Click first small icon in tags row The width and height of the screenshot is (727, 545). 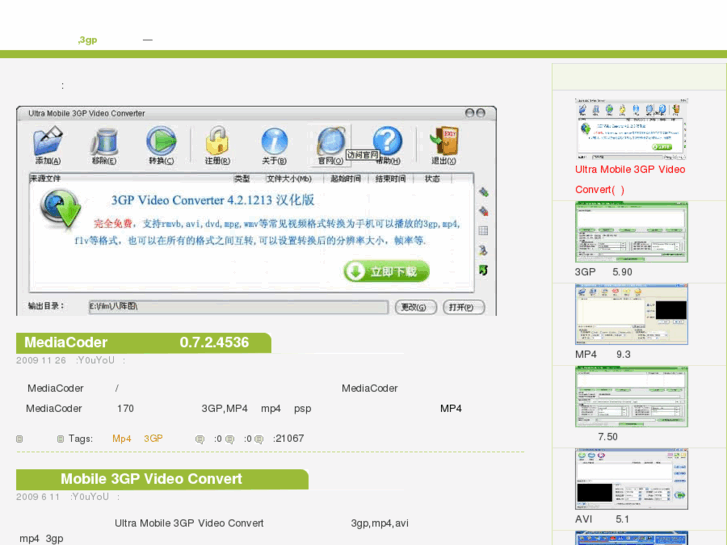[19, 439]
